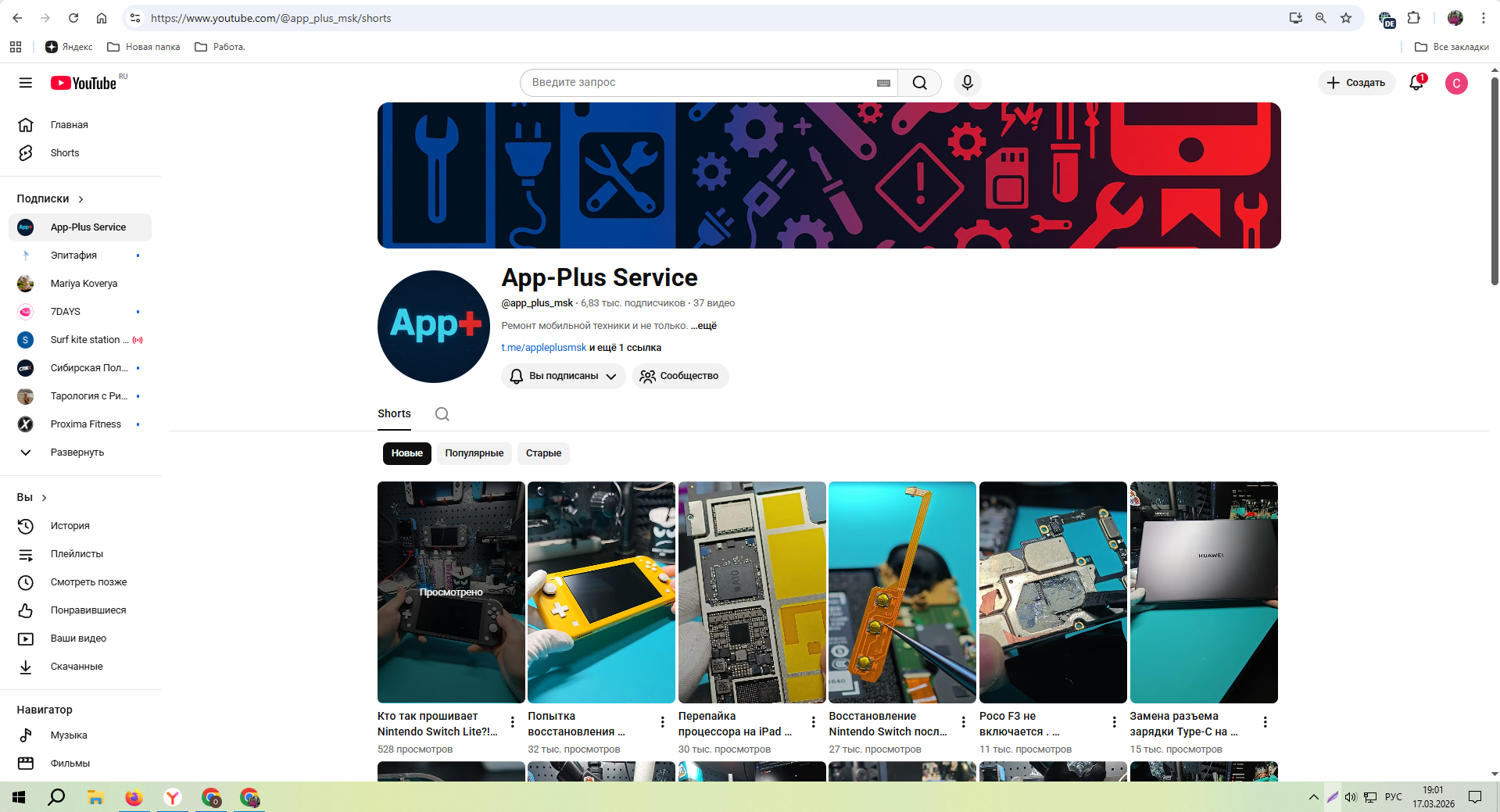1500x812 pixels.
Task: Open the volume control in system tray
Action: 1351,797
